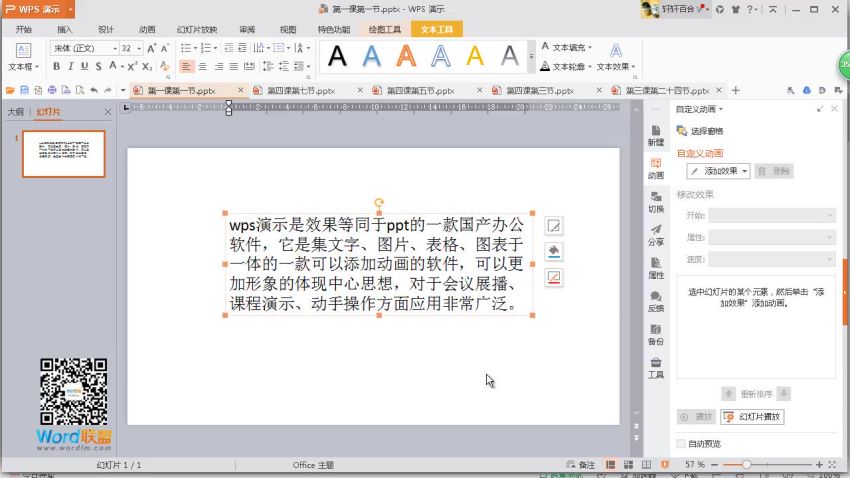Select the orange A WordArt style

click(x=406, y=56)
